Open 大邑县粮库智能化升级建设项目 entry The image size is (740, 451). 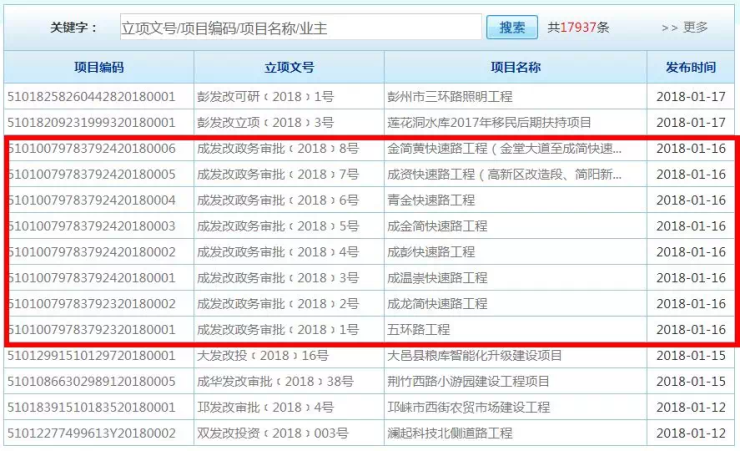coord(475,355)
